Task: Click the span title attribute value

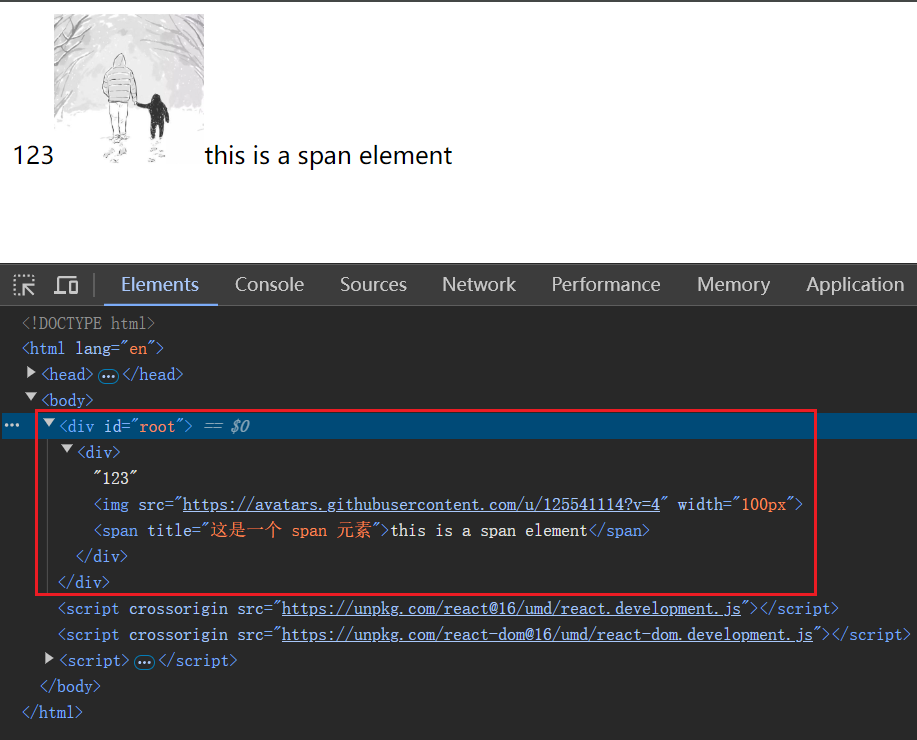Action: point(291,531)
